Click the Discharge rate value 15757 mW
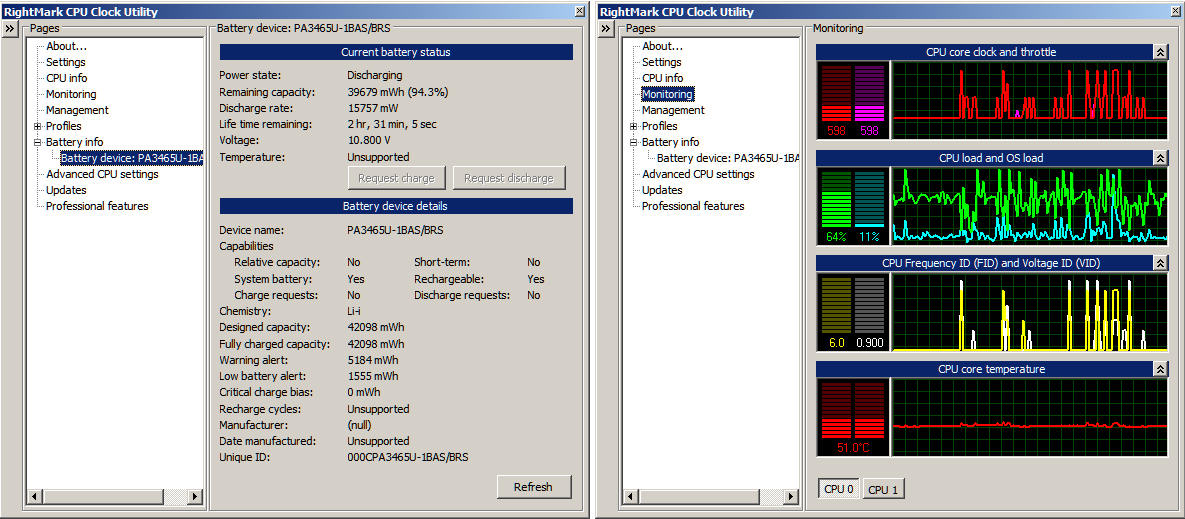 373,109
